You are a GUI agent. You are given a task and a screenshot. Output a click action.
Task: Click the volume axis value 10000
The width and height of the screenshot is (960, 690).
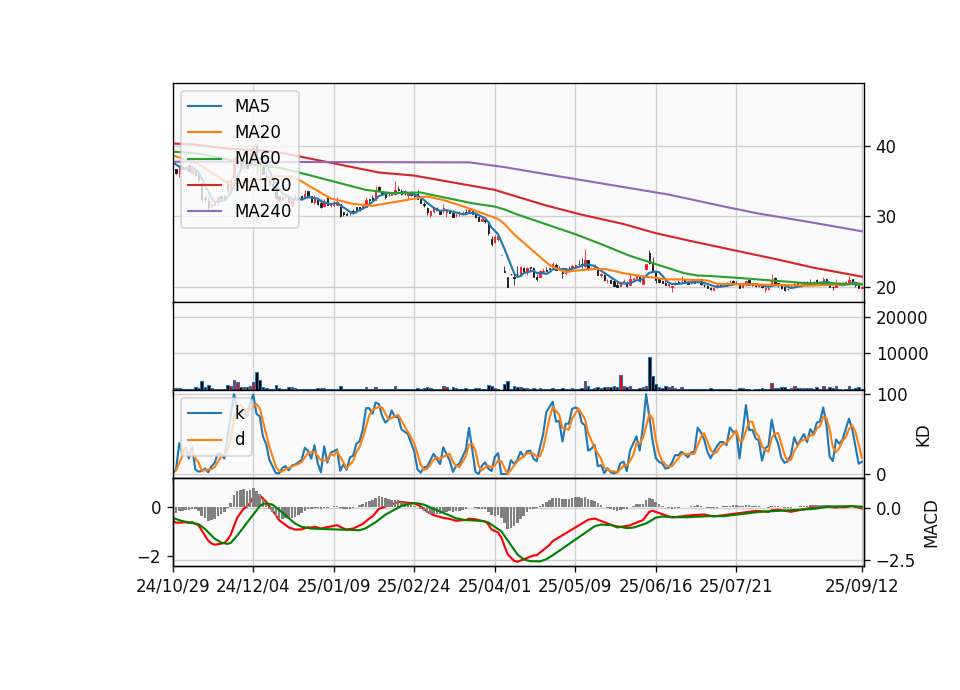coord(902,354)
